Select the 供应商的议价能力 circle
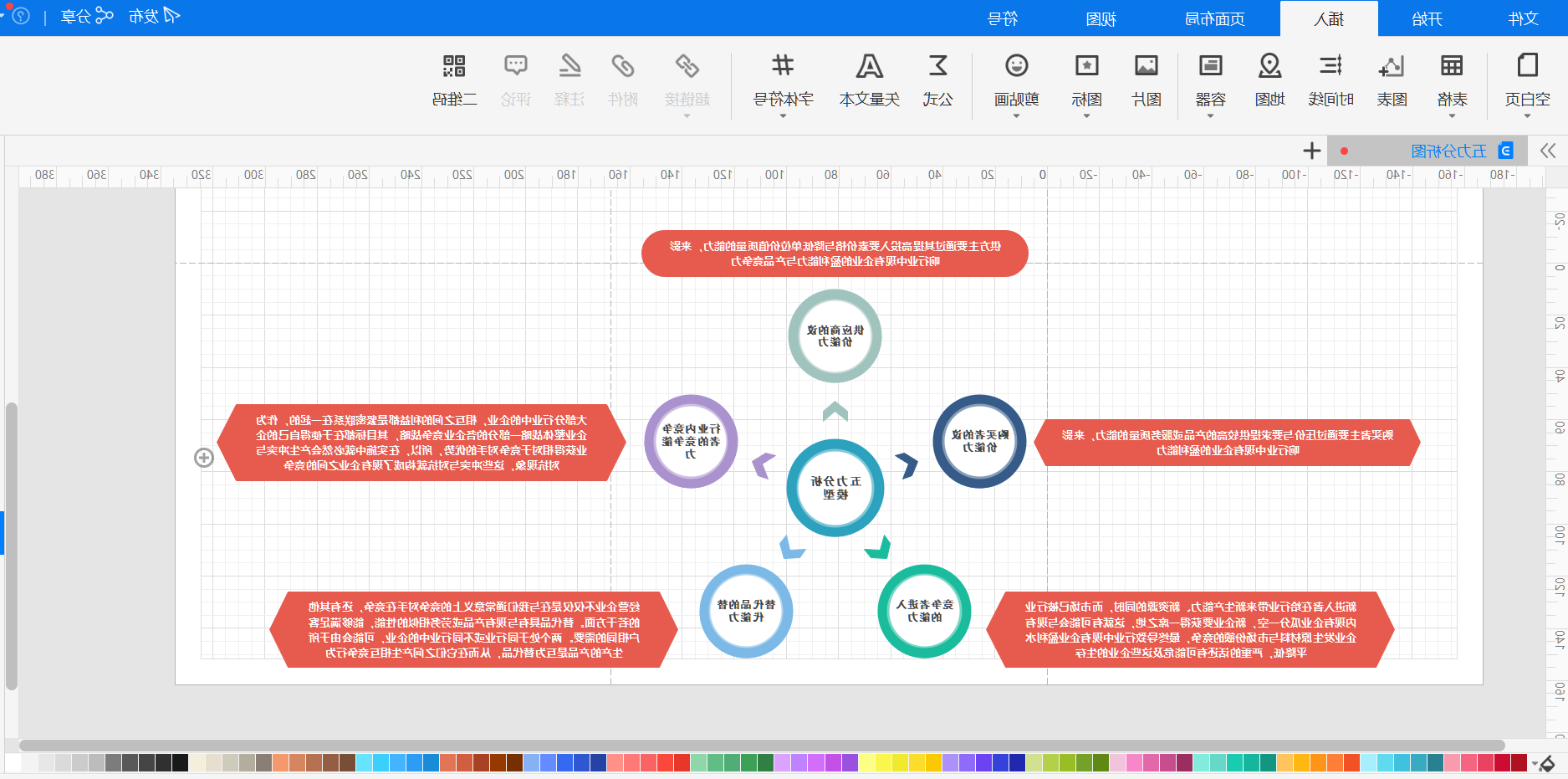 click(x=835, y=336)
